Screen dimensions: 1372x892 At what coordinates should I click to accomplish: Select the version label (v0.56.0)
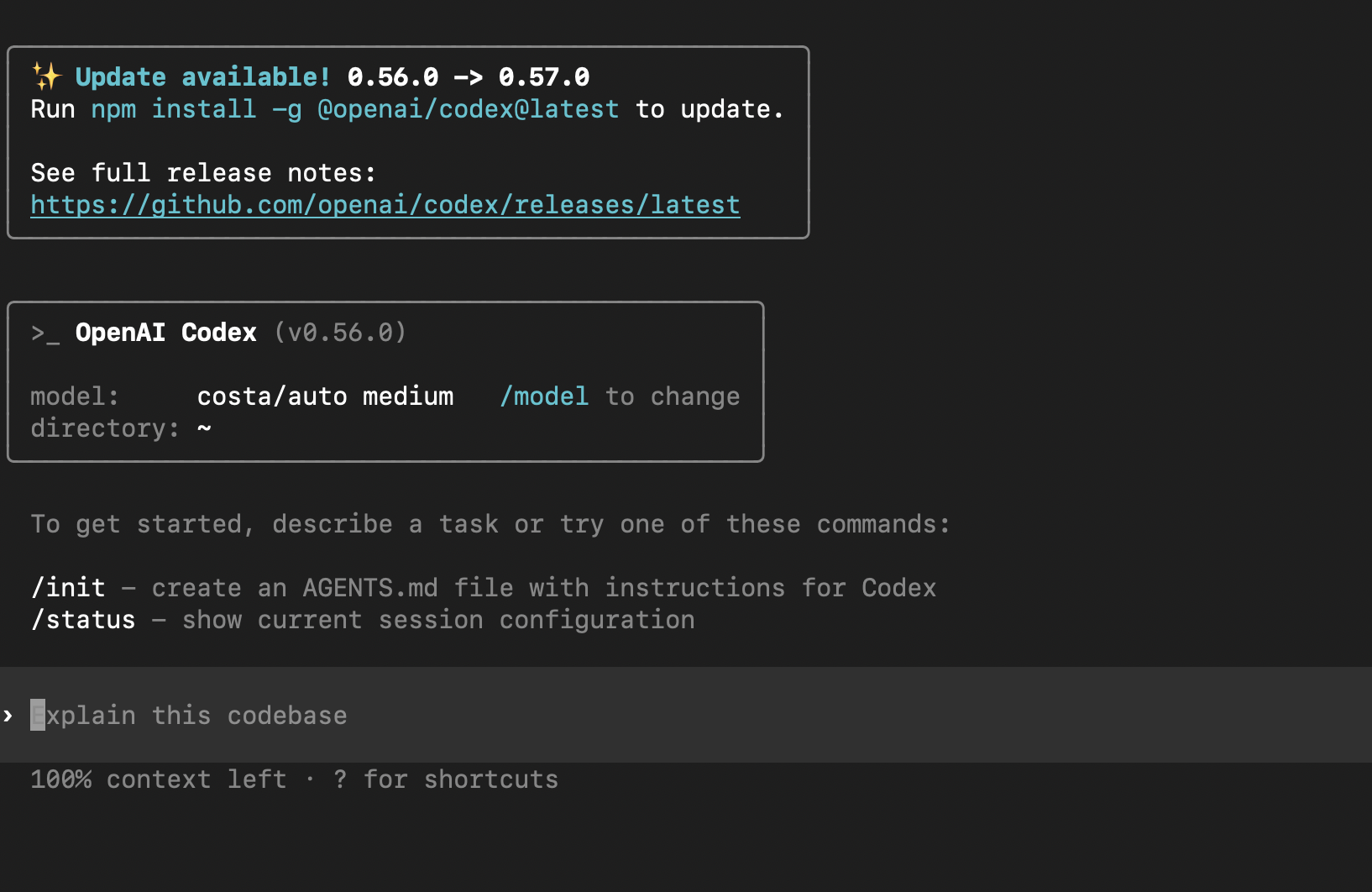[339, 332]
